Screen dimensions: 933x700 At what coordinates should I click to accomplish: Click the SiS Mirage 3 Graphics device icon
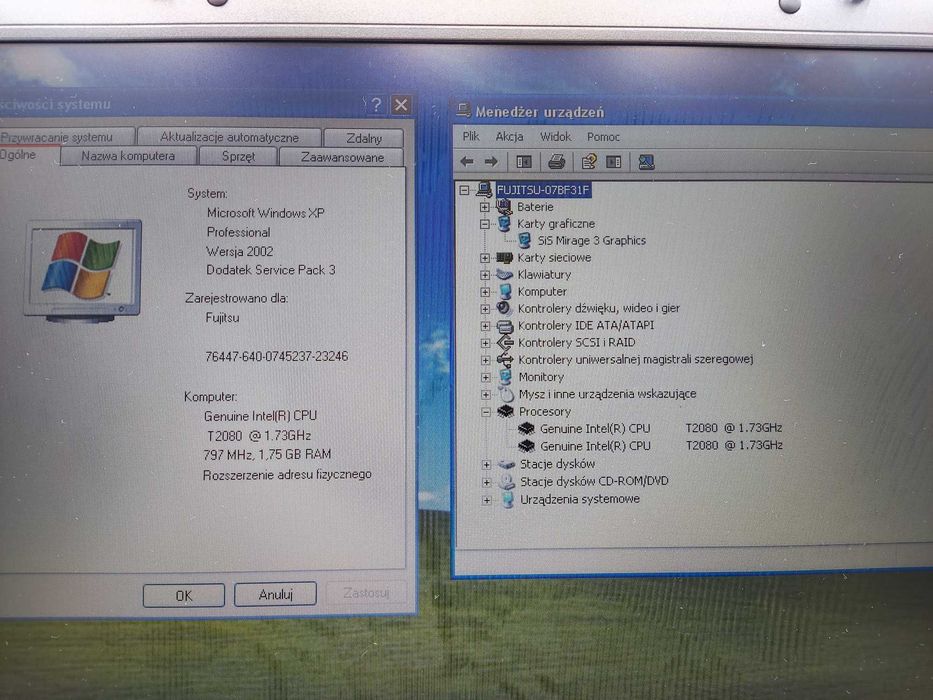click(524, 240)
